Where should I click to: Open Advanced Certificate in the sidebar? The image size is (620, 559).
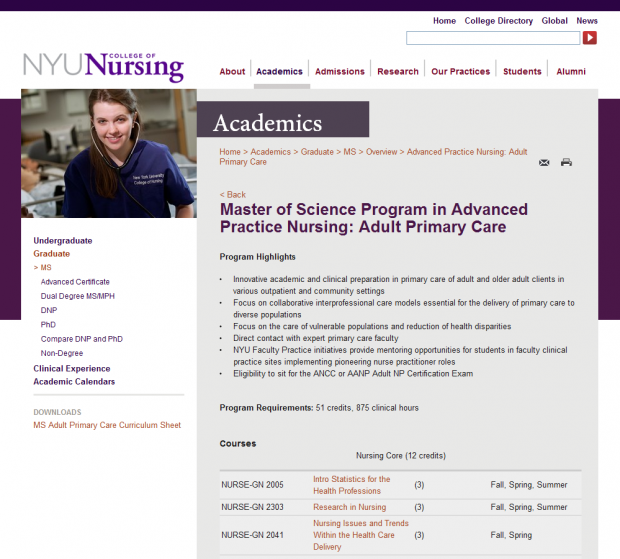(x=75, y=282)
